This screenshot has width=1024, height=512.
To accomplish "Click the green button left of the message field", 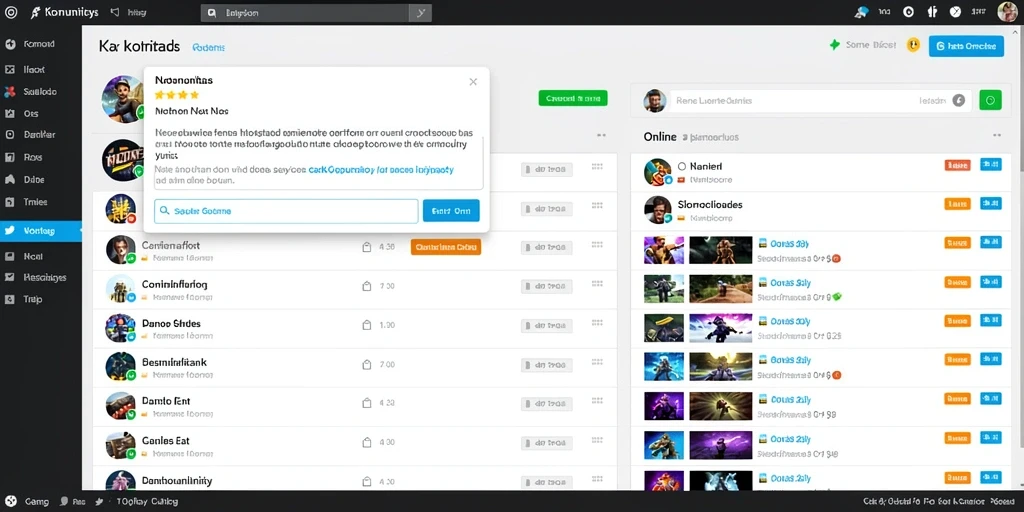I will click(x=573, y=98).
